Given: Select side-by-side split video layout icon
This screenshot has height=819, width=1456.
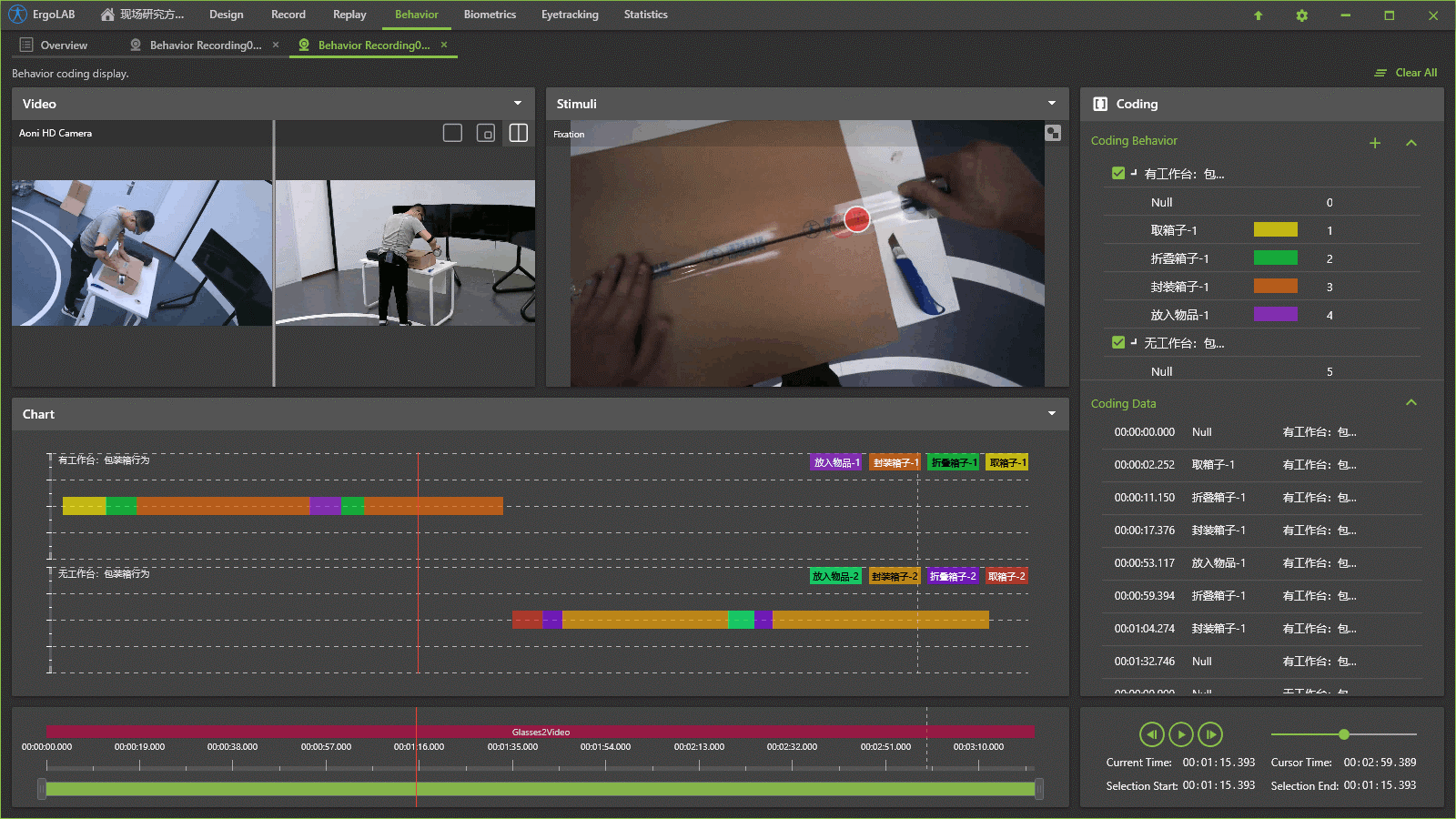Looking at the screenshot, I should pyautogui.click(x=519, y=133).
